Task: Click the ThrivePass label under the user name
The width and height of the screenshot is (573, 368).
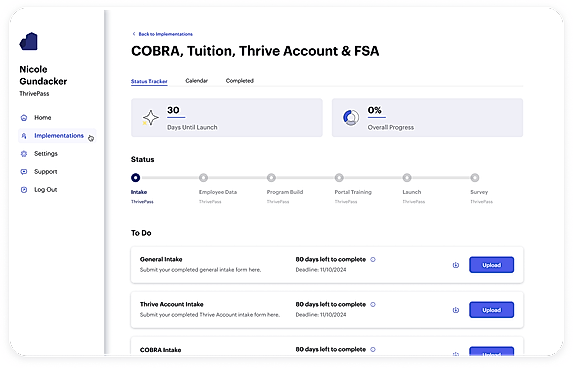Action: point(34,94)
